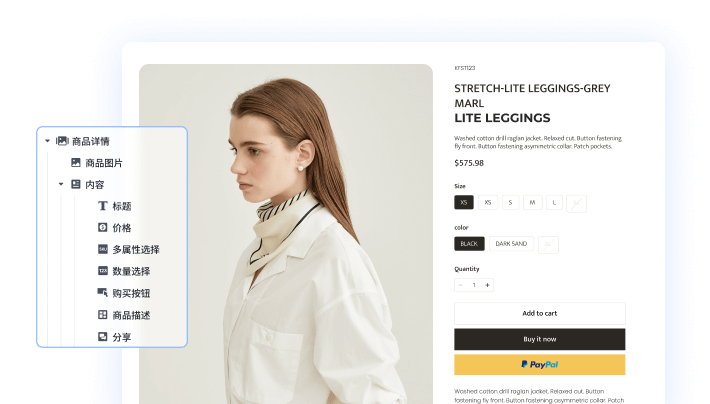Click the 商品描述 table icon
Screen dimensions: 710x404
click(103, 315)
